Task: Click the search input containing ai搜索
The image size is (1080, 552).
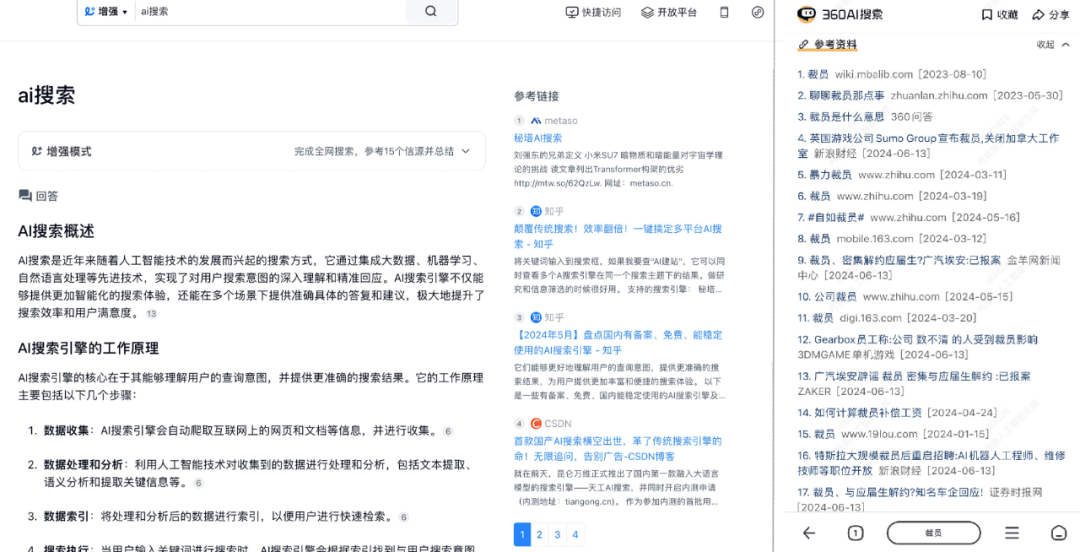Action: (x=271, y=12)
